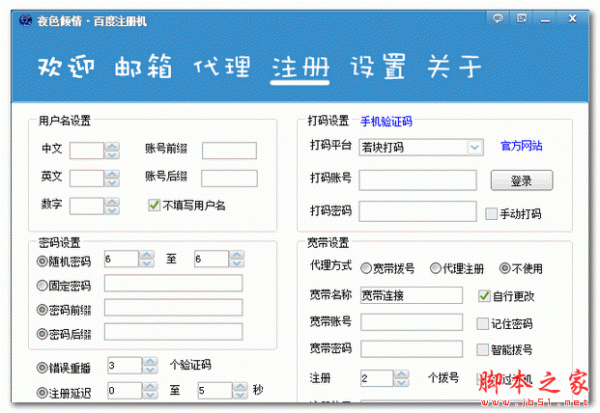Choose the 固定密码 radio button

[x=42, y=286]
